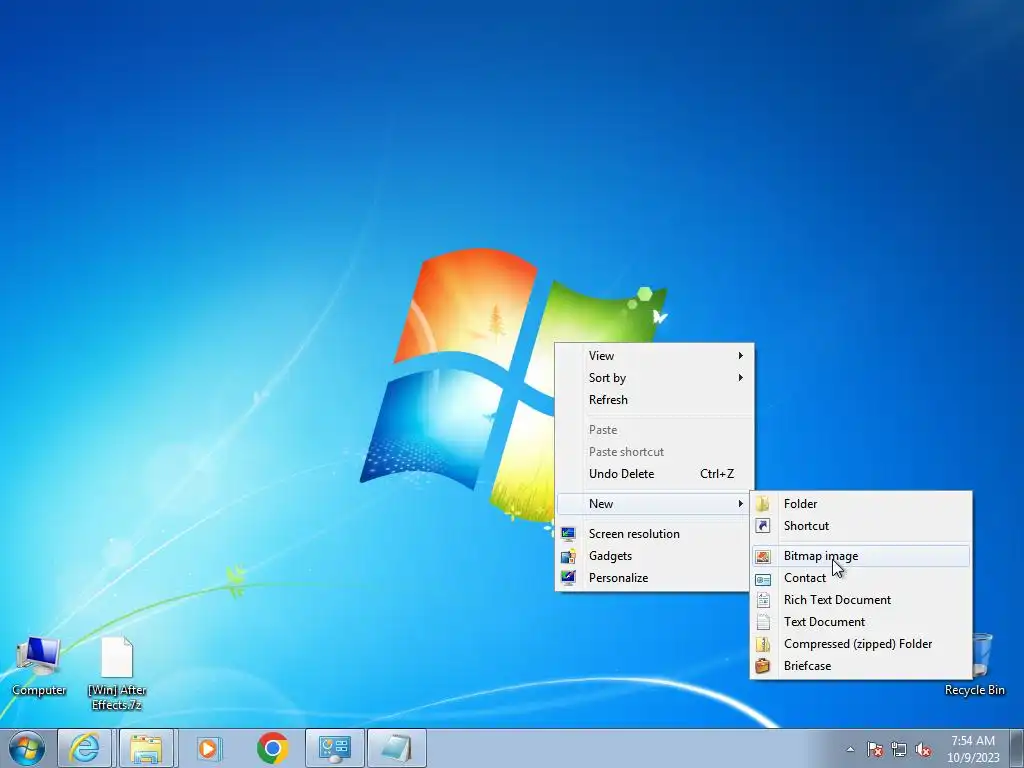Open Google Chrome from the taskbar

click(272, 748)
